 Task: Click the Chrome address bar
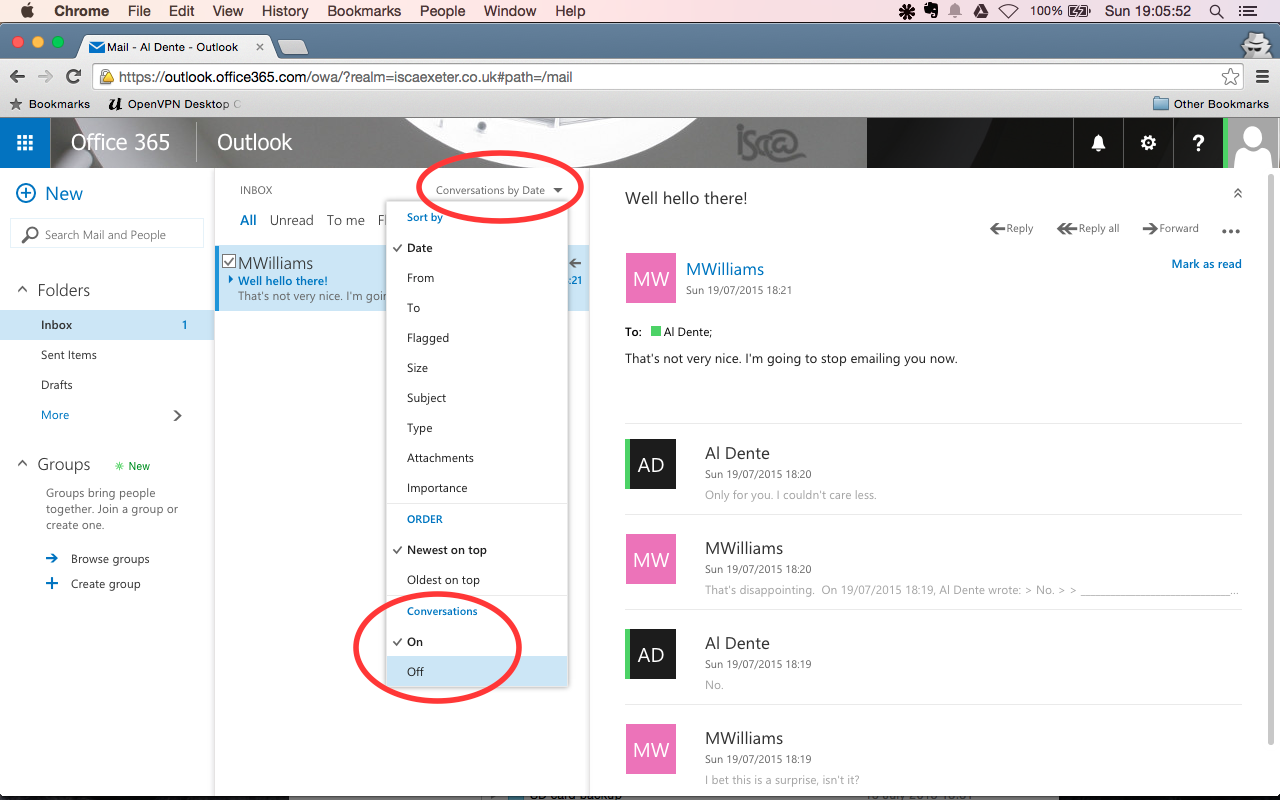pyautogui.click(x=668, y=77)
